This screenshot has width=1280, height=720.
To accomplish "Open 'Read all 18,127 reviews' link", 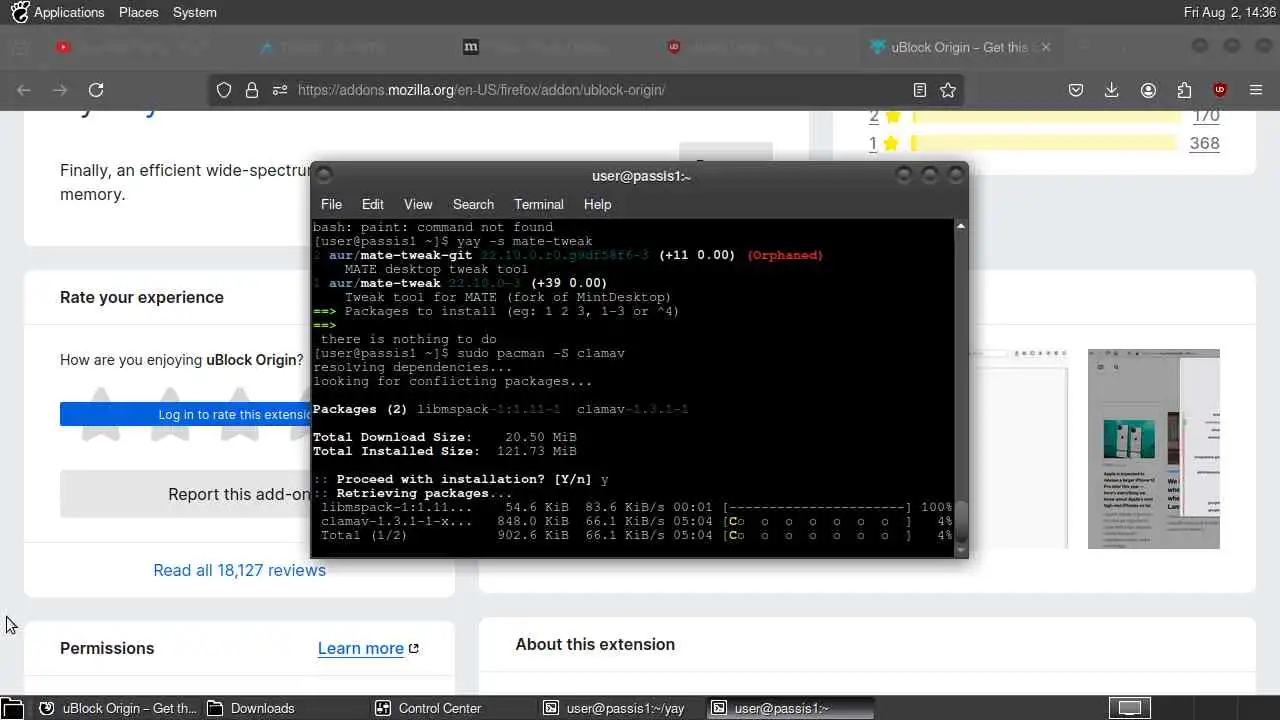I will (239, 570).
